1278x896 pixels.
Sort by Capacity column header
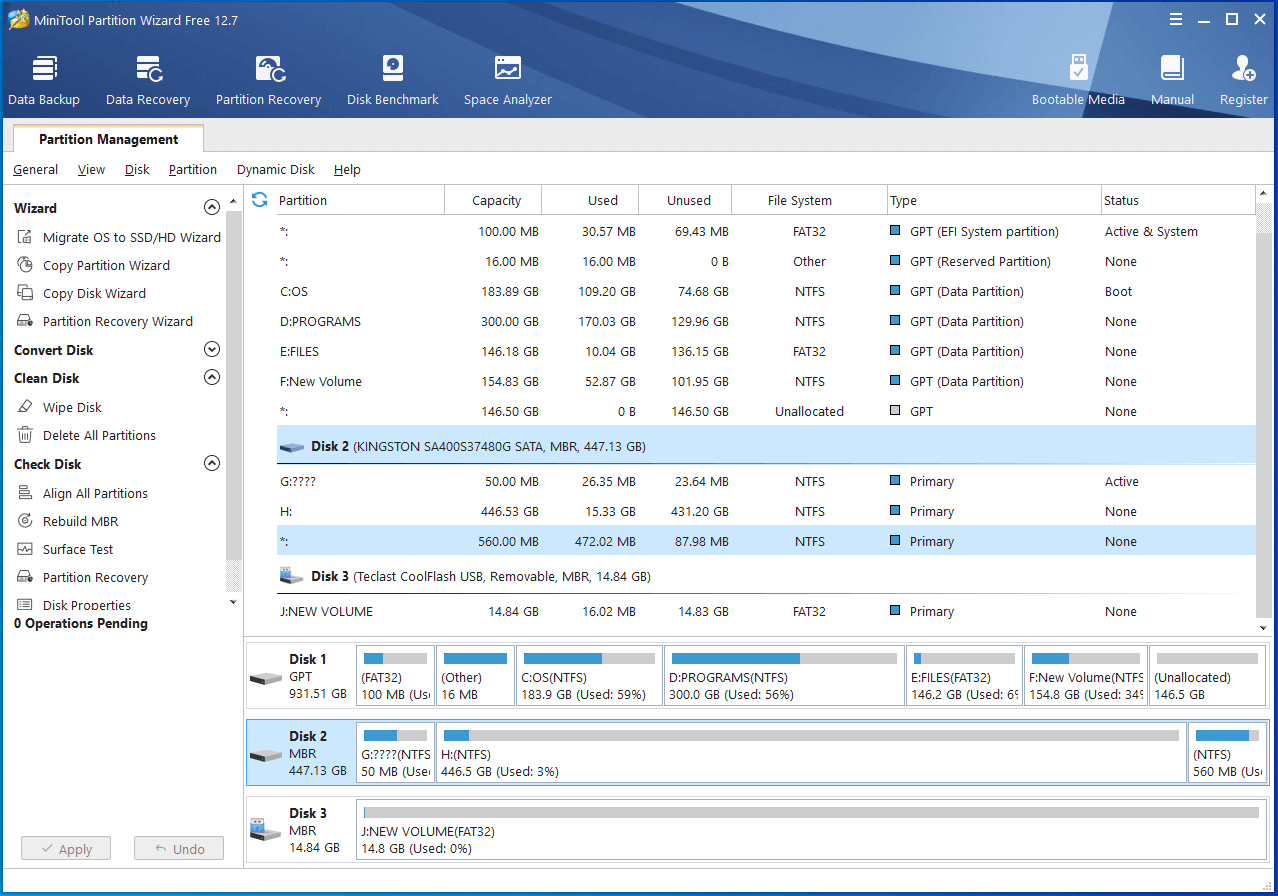point(493,200)
